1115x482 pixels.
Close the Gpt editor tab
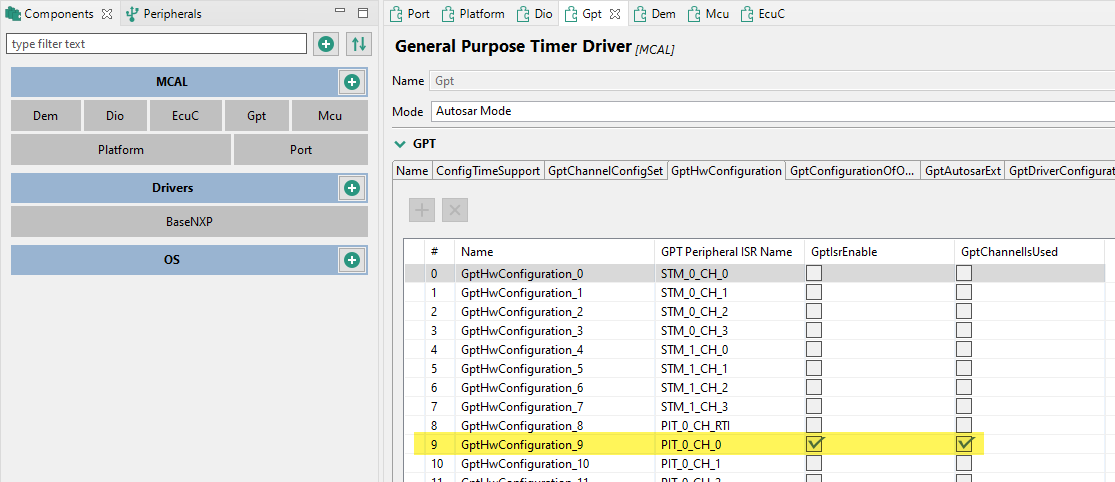coord(615,15)
